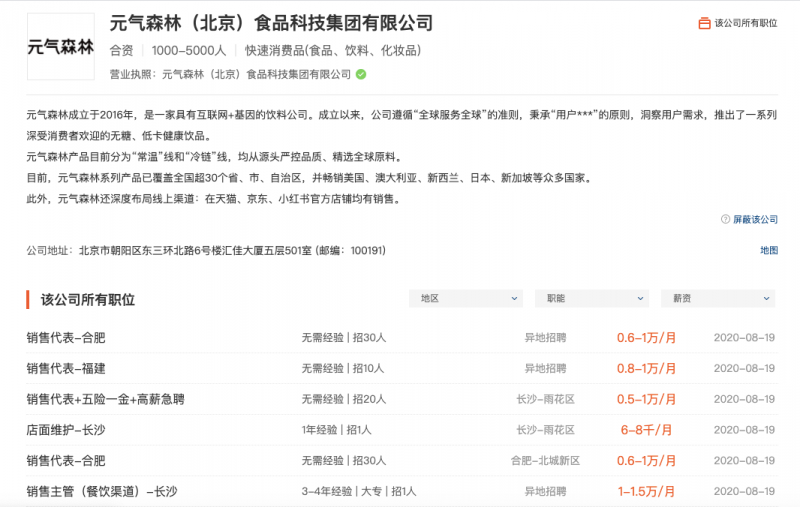The image size is (800, 507).
Task: Click the 屏蔽该公司 block company link
Action: (x=755, y=219)
